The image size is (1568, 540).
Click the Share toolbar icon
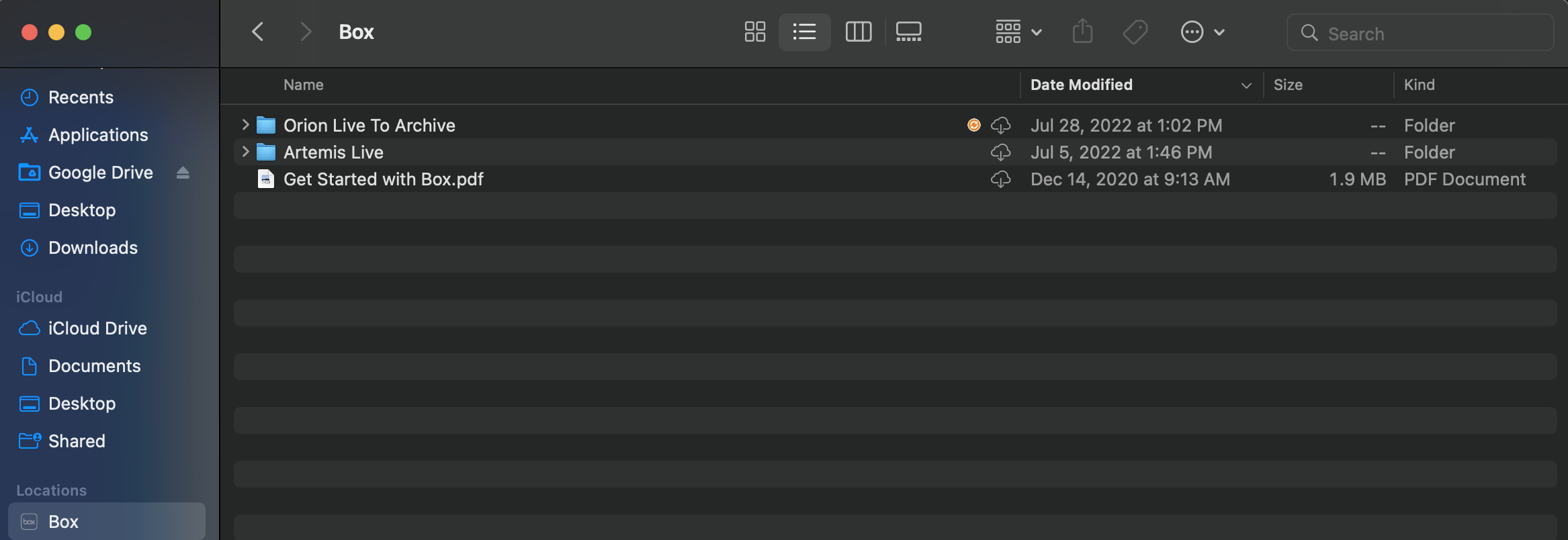pos(1082,32)
